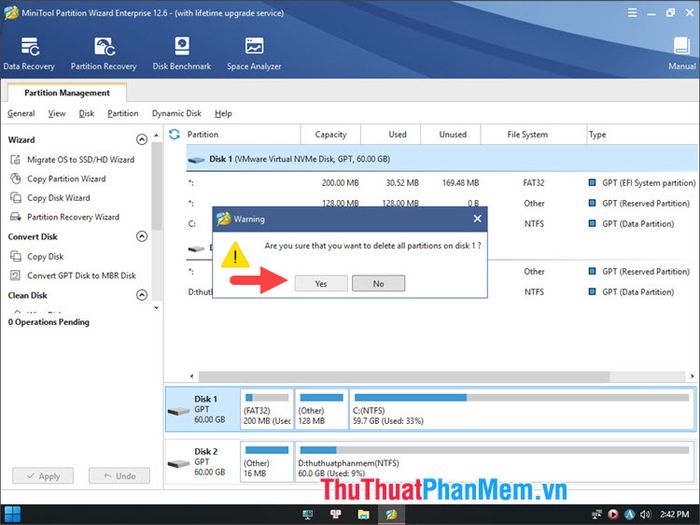Sort by the Type column header
This screenshot has height=525, width=700.
point(643,134)
